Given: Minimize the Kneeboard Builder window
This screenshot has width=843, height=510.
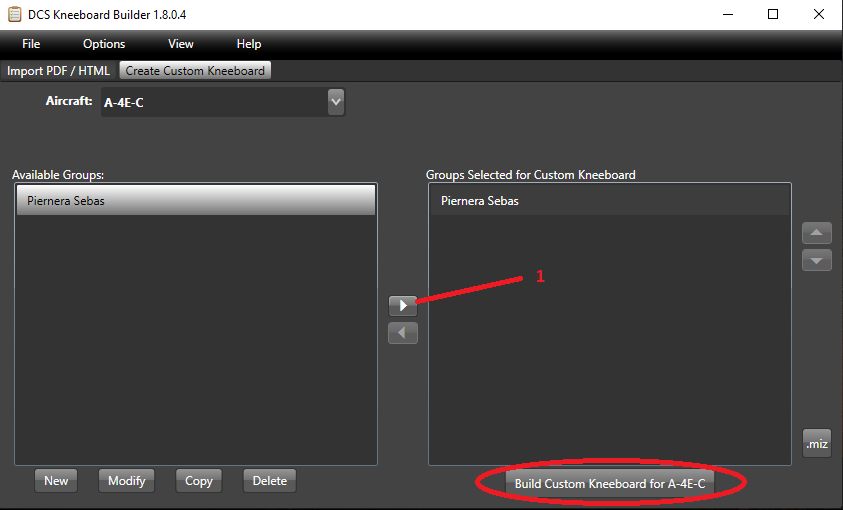Looking at the screenshot, I should click(728, 15).
